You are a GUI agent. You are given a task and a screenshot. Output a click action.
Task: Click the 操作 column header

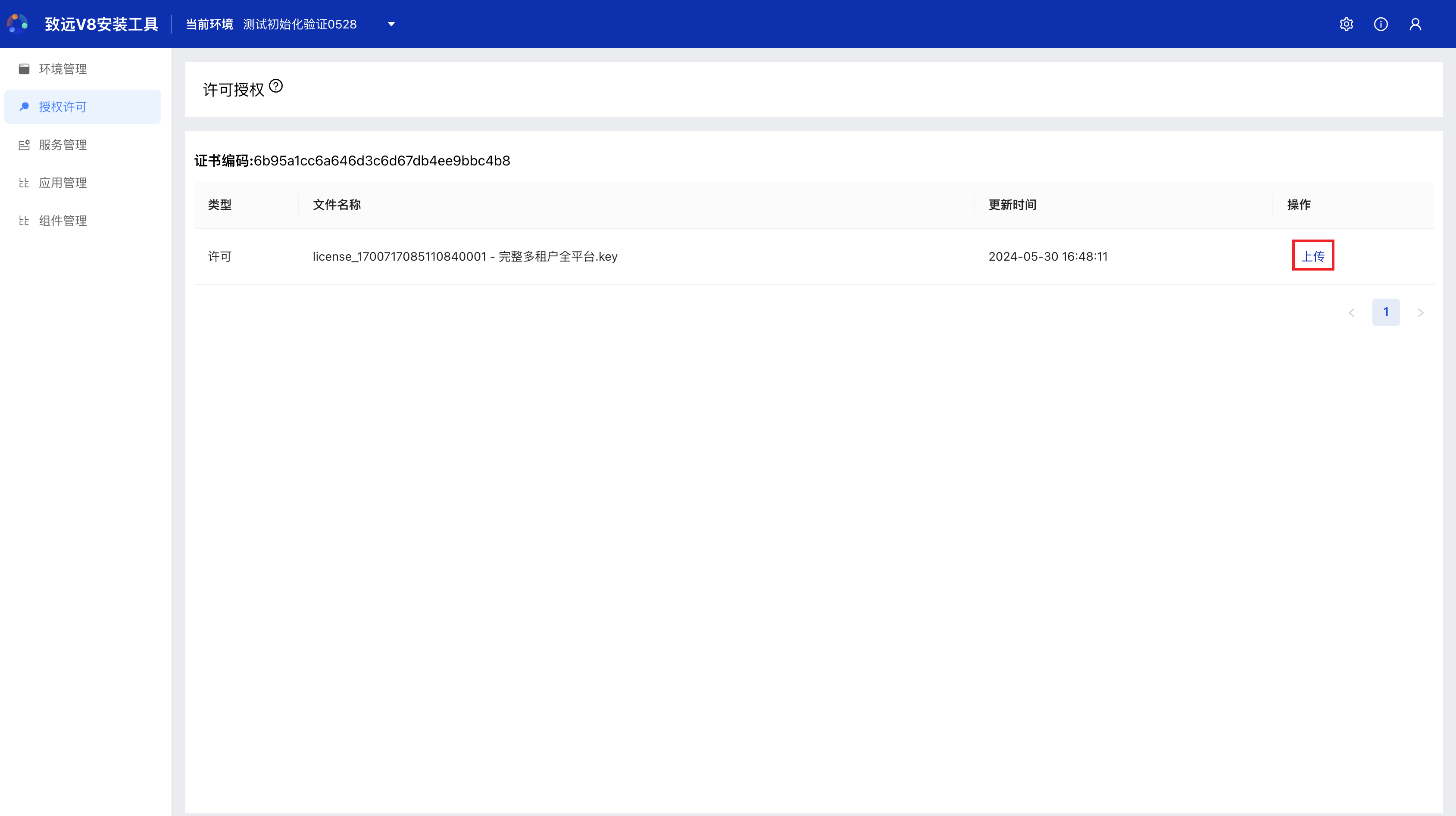pyautogui.click(x=1299, y=205)
